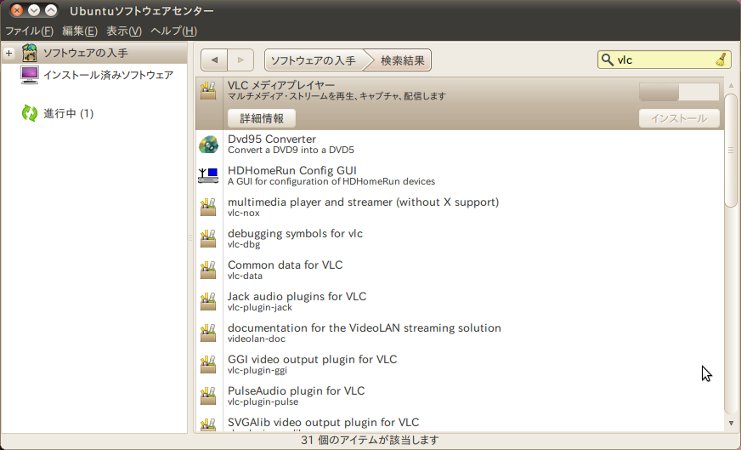Click the HDHomeRun Config GUI icon

tap(208, 175)
